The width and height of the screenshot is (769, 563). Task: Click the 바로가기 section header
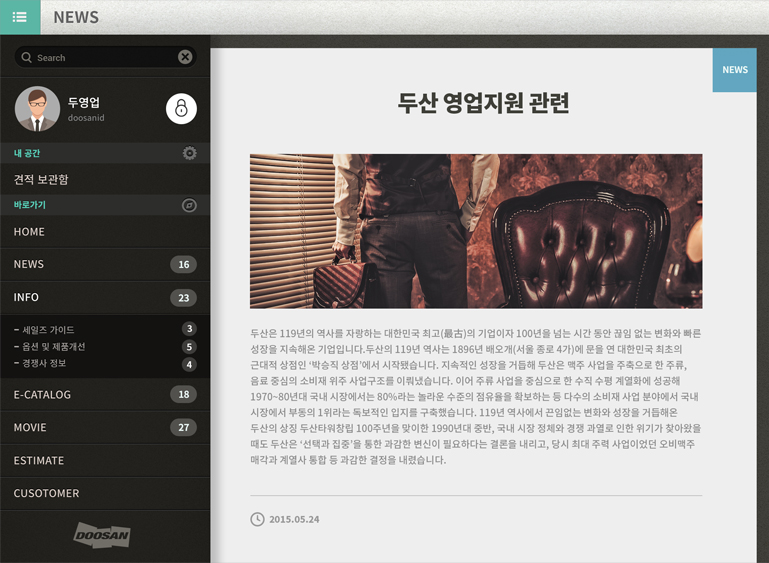click(105, 205)
